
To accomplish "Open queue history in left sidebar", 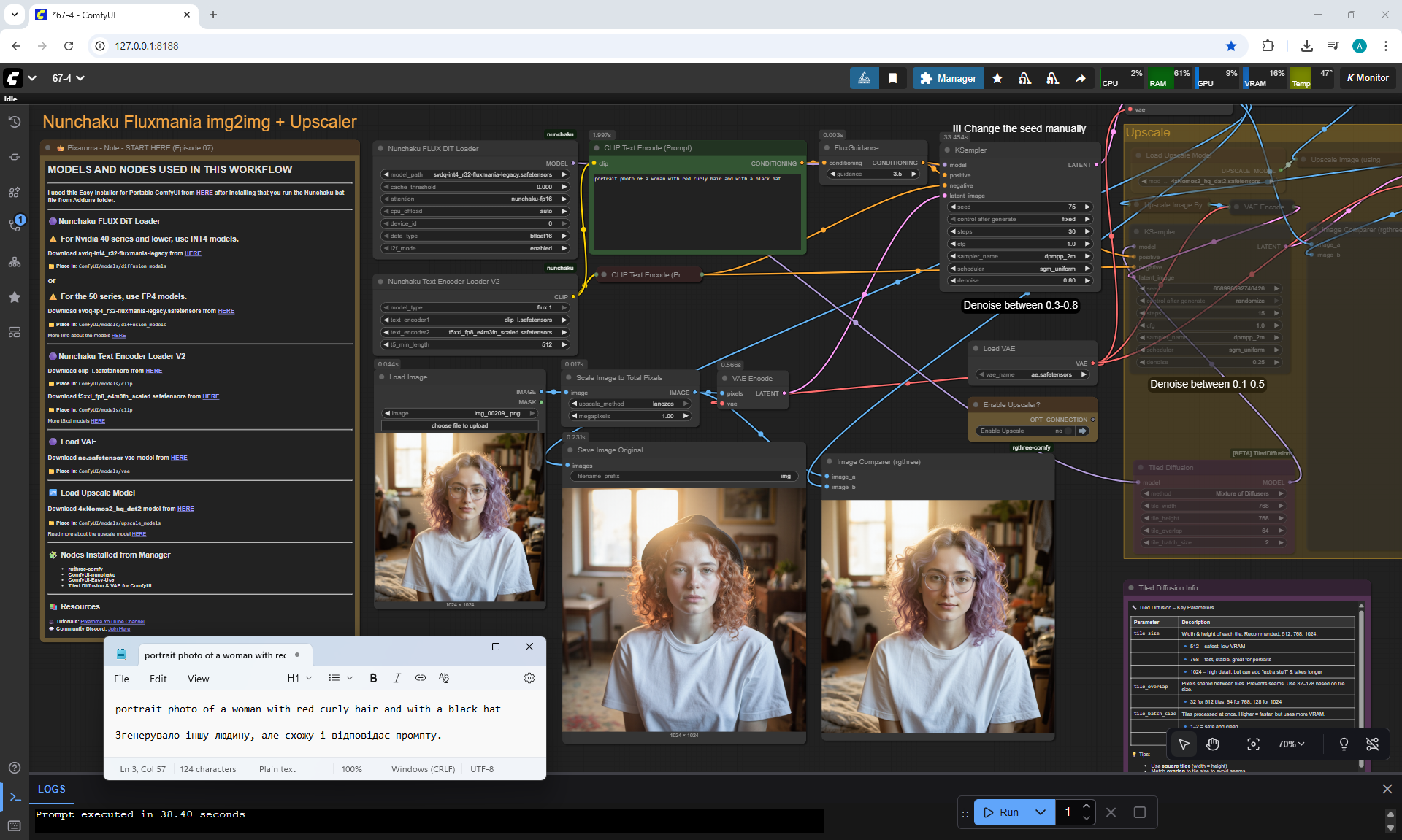I will click(x=14, y=122).
